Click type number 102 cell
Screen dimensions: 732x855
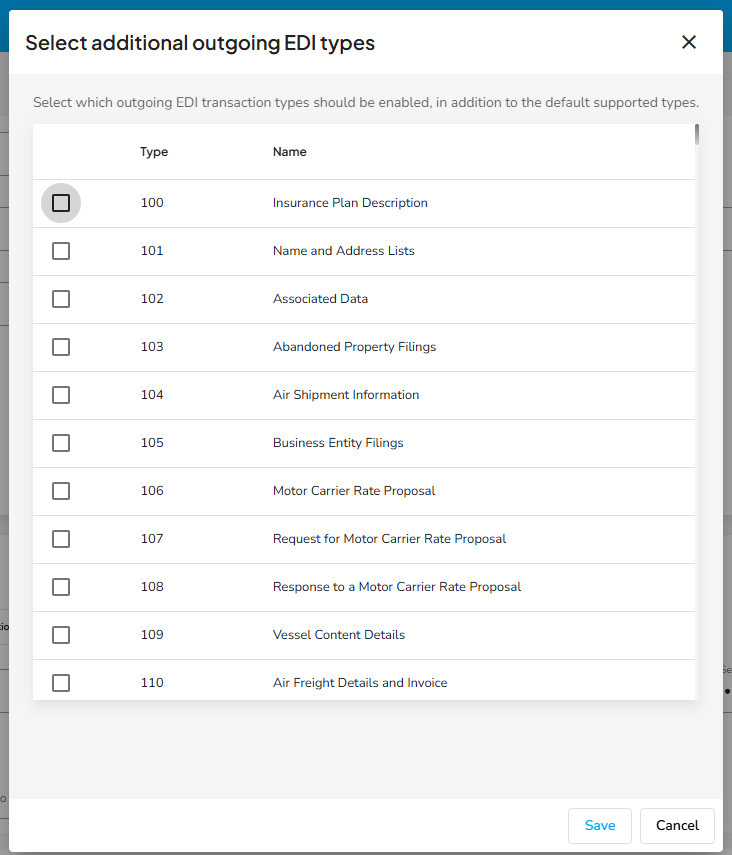click(152, 299)
